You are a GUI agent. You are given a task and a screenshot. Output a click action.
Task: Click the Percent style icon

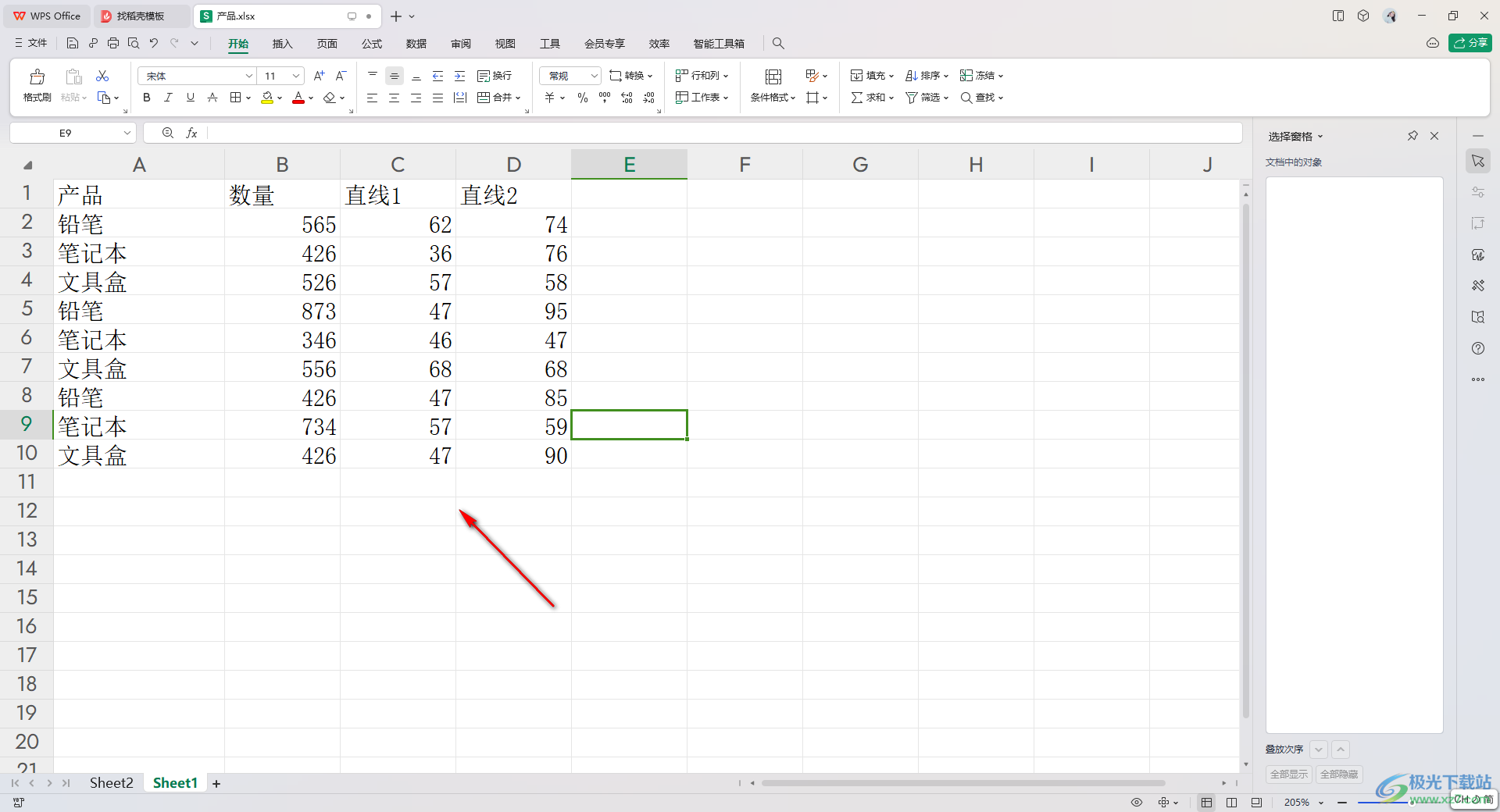[x=583, y=98]
